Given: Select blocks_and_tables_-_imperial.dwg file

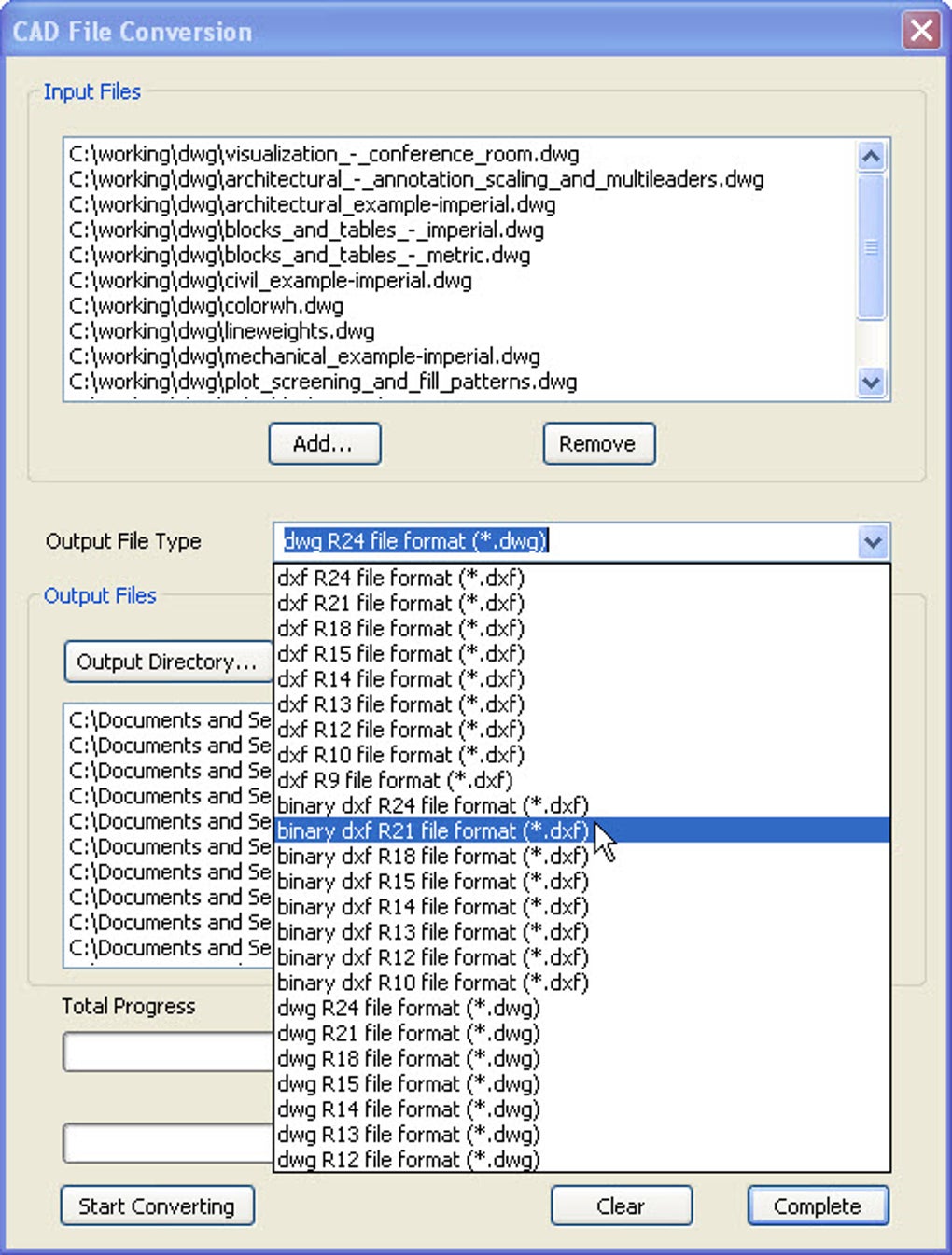Looking at the screenshot, I should 460,229.
